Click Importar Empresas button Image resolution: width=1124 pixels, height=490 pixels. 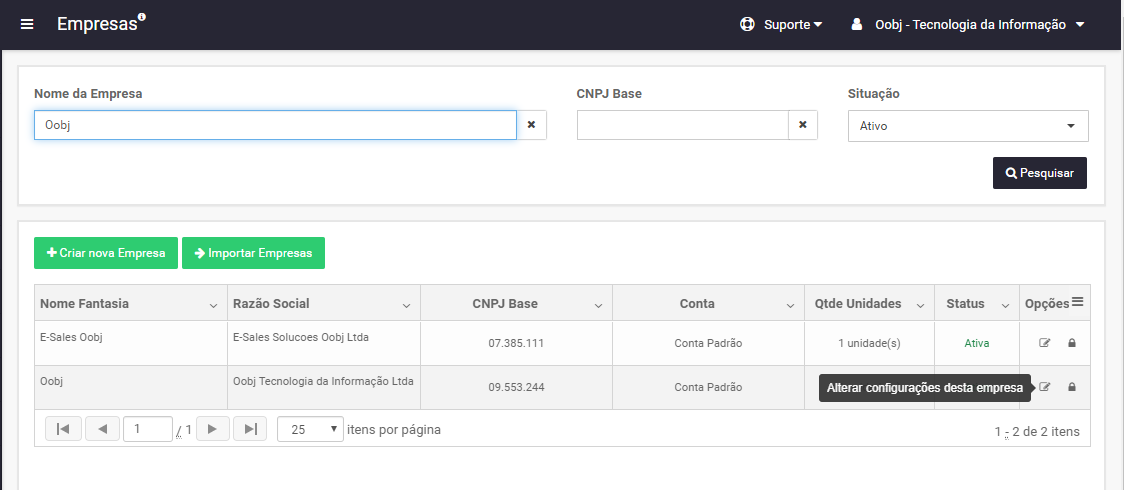click(253, 253)
